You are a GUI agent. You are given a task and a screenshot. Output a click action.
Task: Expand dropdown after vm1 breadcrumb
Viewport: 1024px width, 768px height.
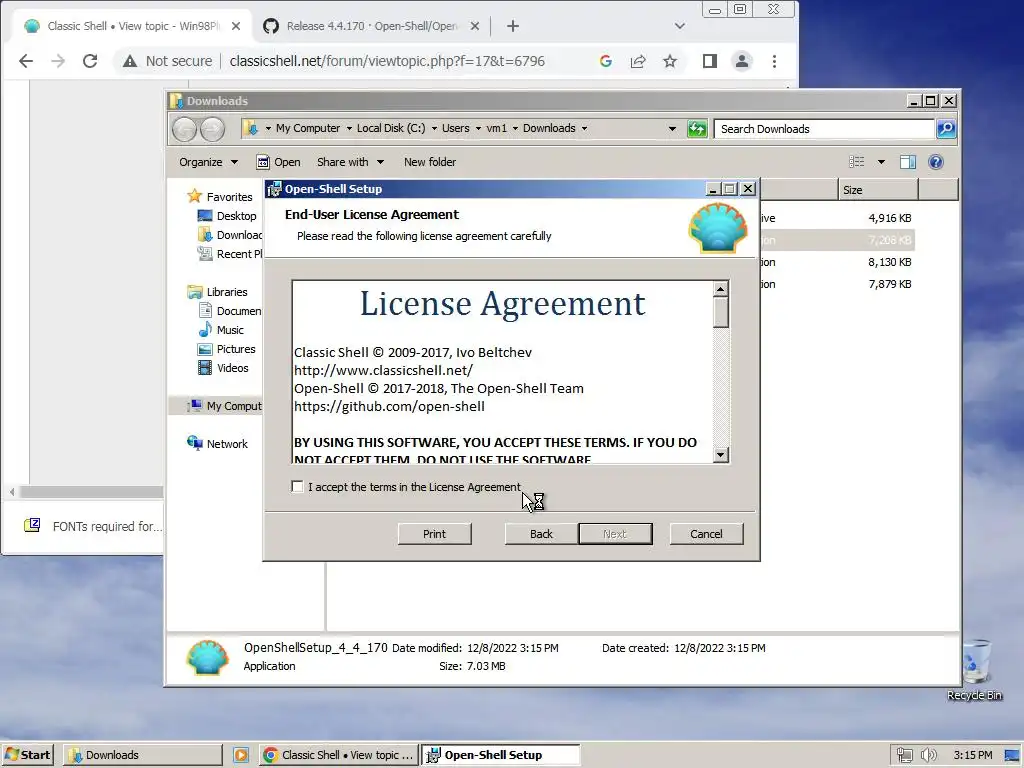(x=515, y=129)
